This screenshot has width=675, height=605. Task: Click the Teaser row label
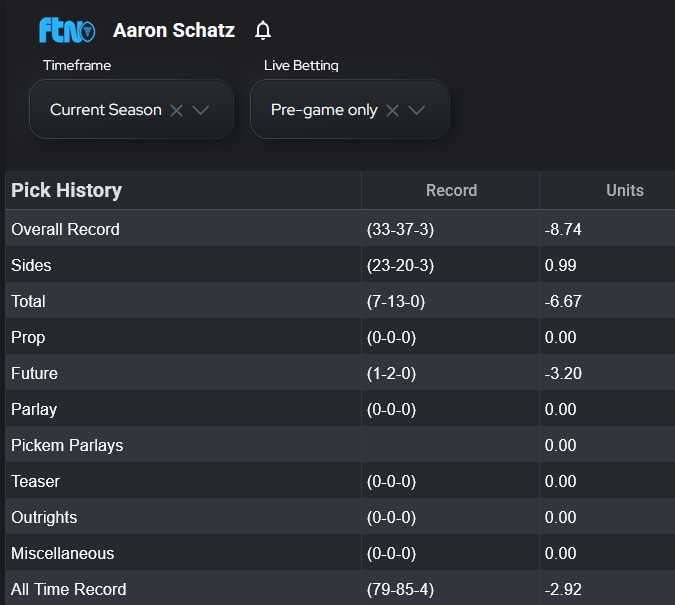35,481
